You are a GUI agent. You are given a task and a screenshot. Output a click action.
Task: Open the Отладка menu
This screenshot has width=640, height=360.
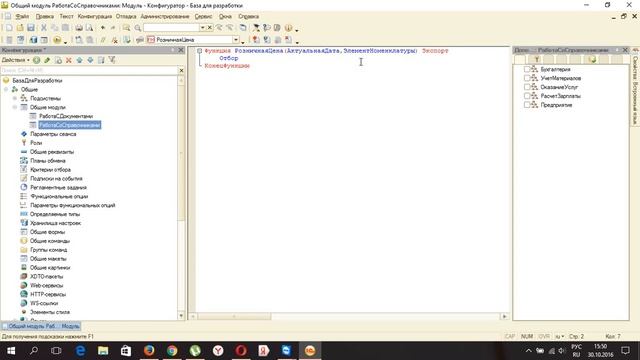pyautogui.click(x=126, y=16)
